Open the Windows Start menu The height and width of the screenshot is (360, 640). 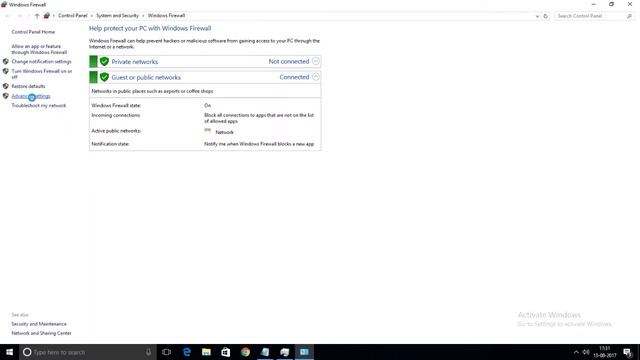(9, 352)
